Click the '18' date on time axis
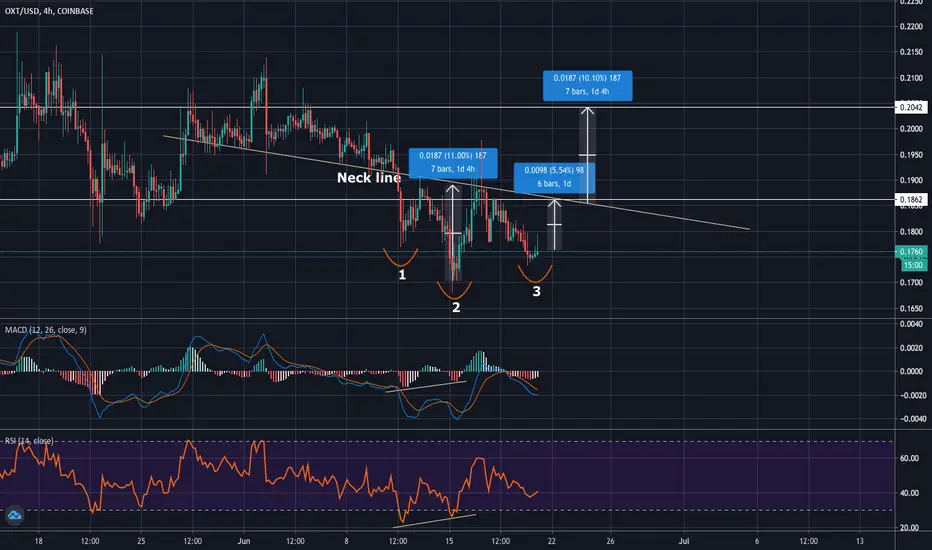Viewport: 932px width, 550px height. click(39, 541)
